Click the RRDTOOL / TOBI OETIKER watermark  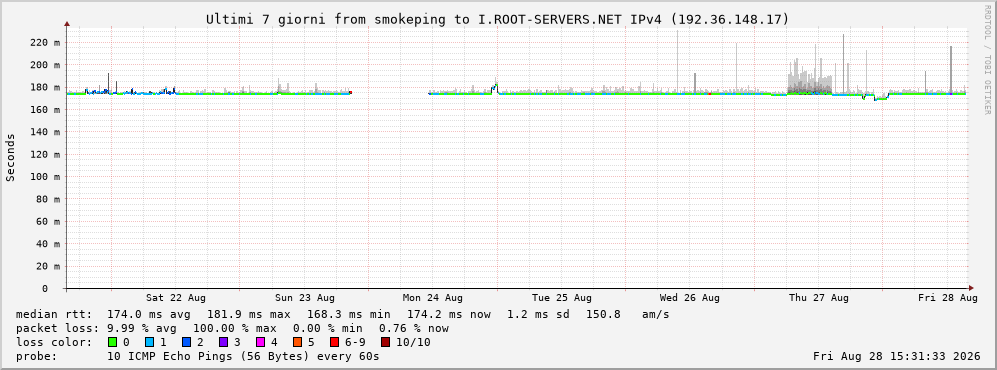(x=987, y=60)
